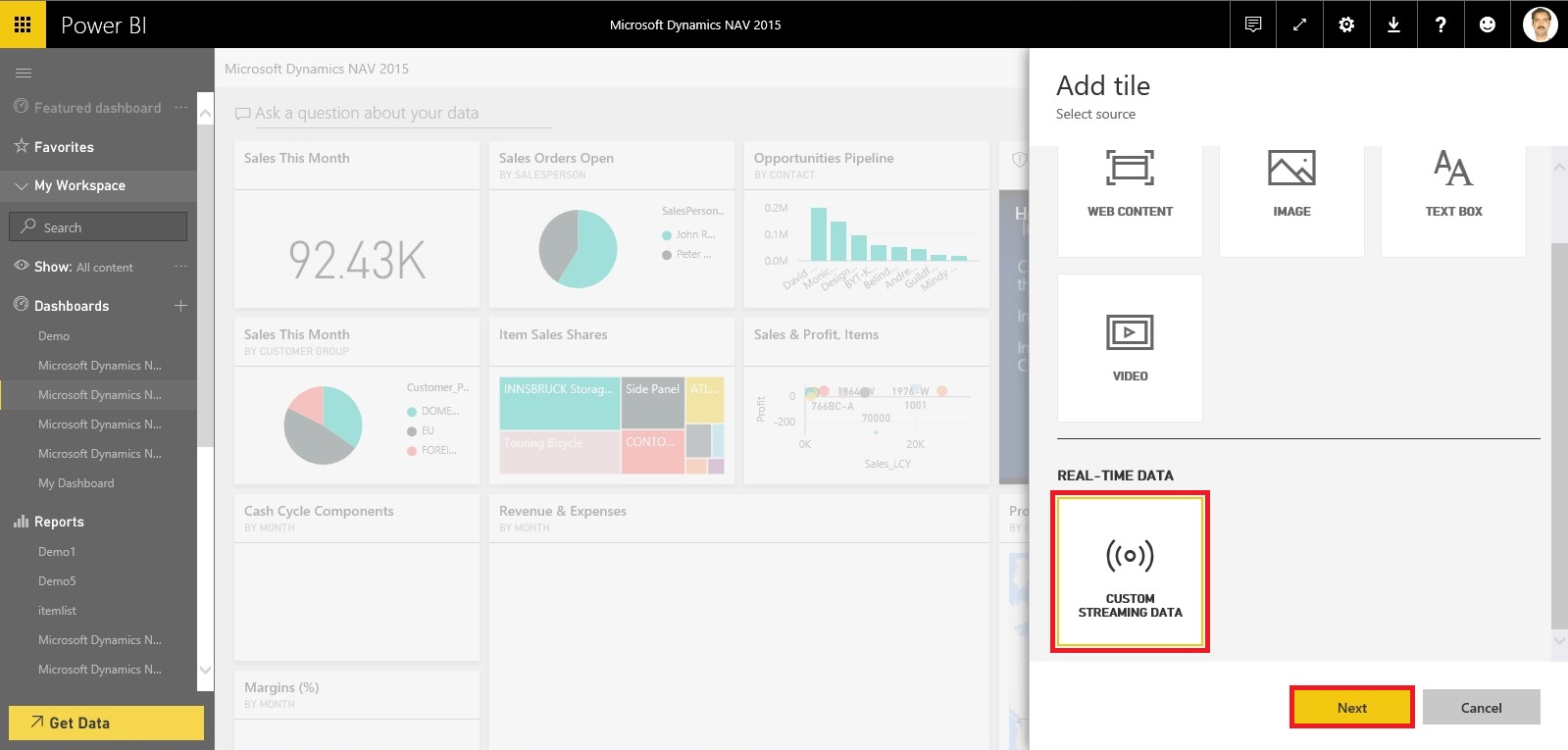Add a new dashboard with plus icon
This screenshot has height=750, width=1568.
(180, 306)
